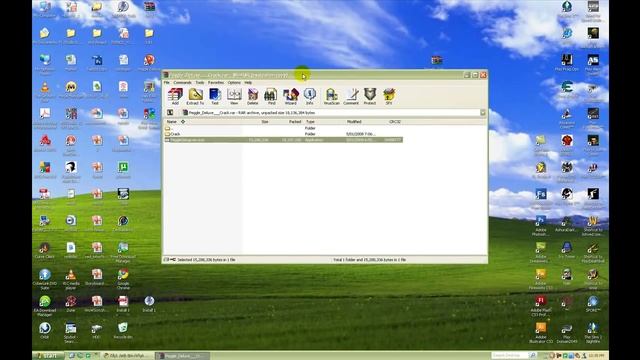Screen dimensions: 640x360
Task: Sort by the Type column header
Action: click(310, 122)
